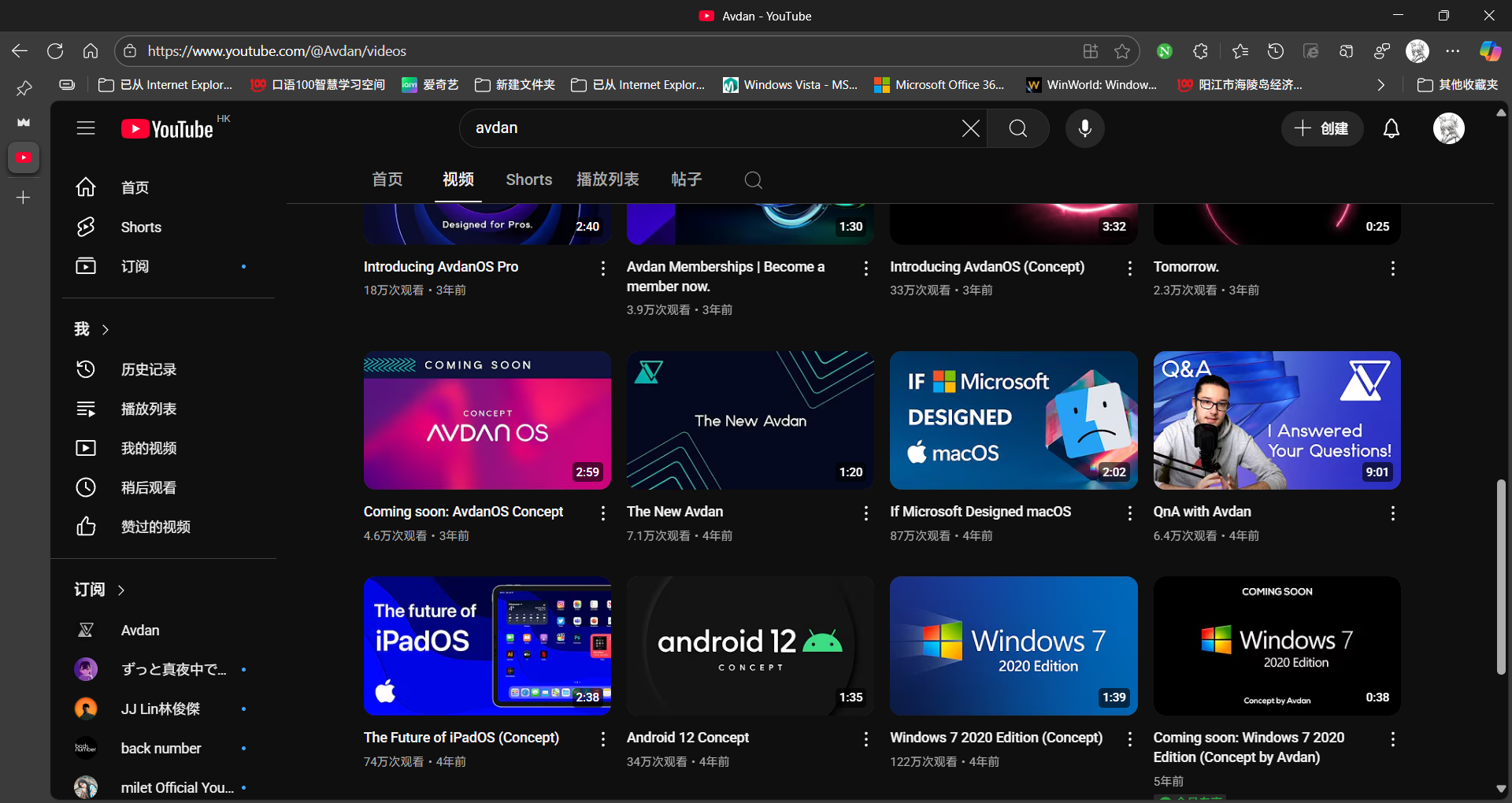Go back with the browser back arrow
1512x803 pixels.
(x=20, y=51)
